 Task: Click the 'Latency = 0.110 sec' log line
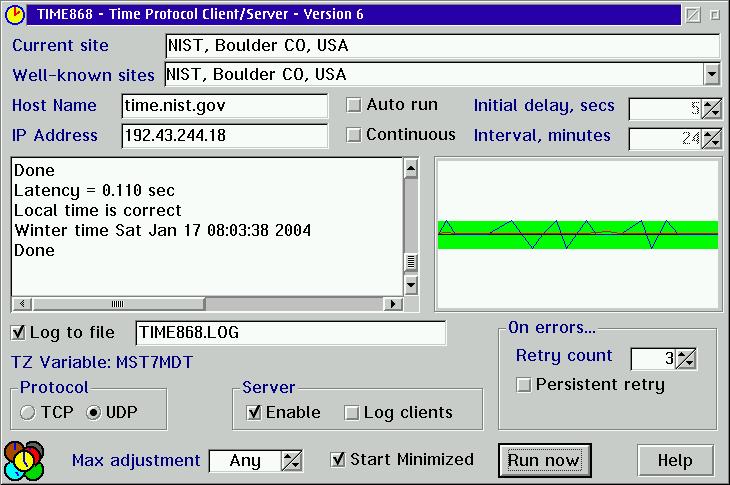point(95,190)
